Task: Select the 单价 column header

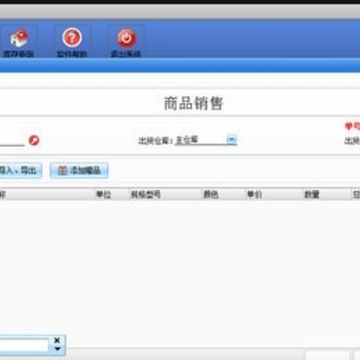Action: 273,194
